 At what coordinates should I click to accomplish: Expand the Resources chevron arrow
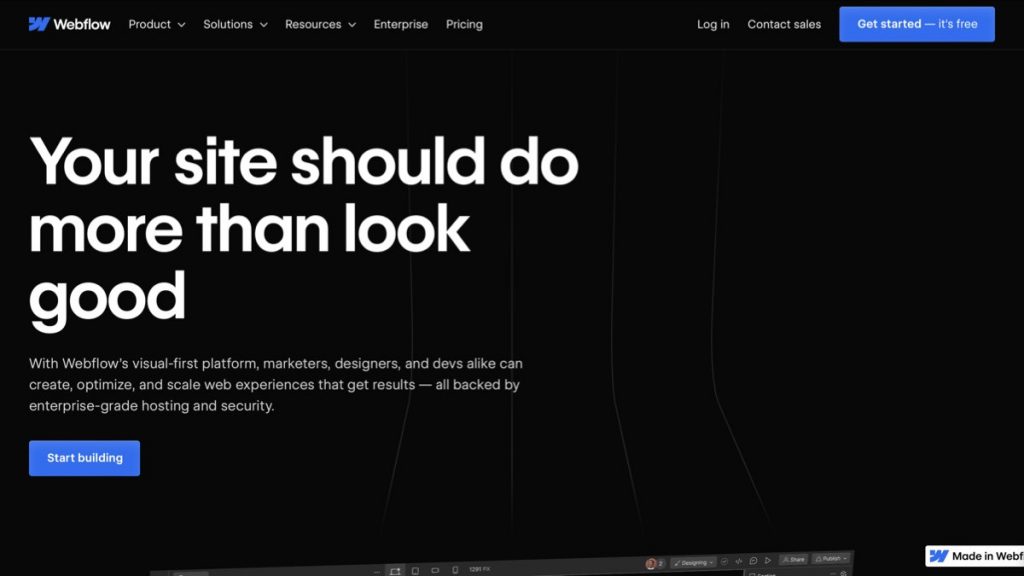click(352, 25)
